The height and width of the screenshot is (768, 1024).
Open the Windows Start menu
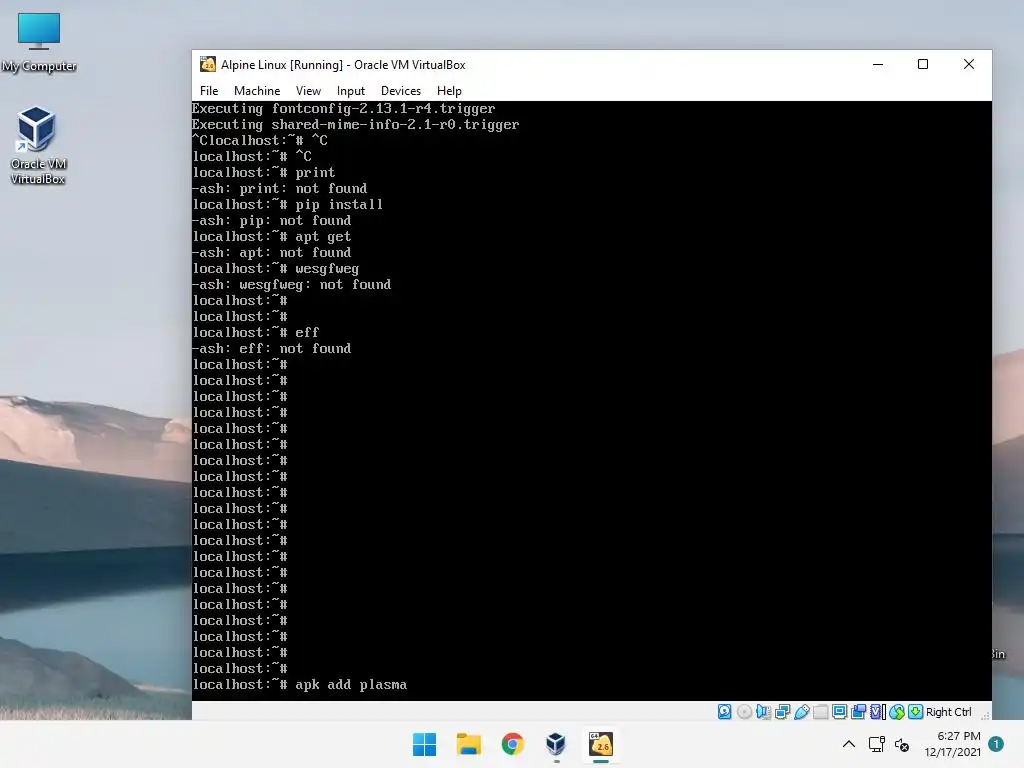pyautogui.click(x=424, y=744)
